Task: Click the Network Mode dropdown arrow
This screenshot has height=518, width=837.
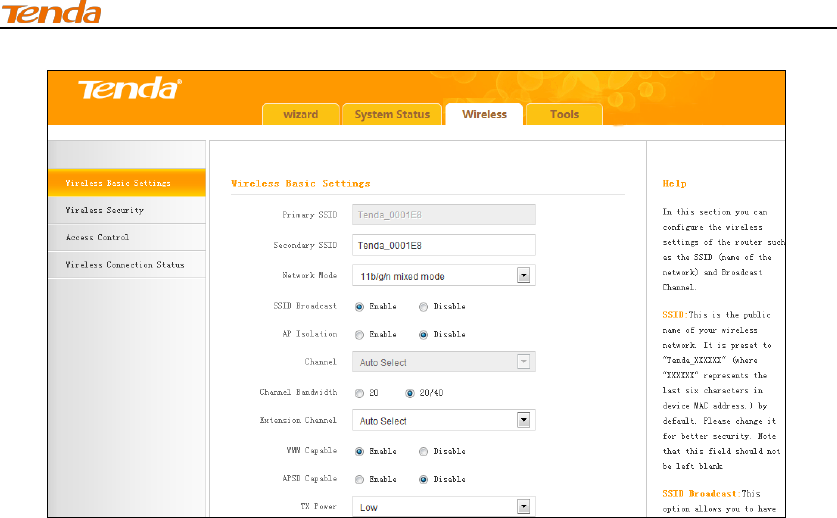Action: 524,276
